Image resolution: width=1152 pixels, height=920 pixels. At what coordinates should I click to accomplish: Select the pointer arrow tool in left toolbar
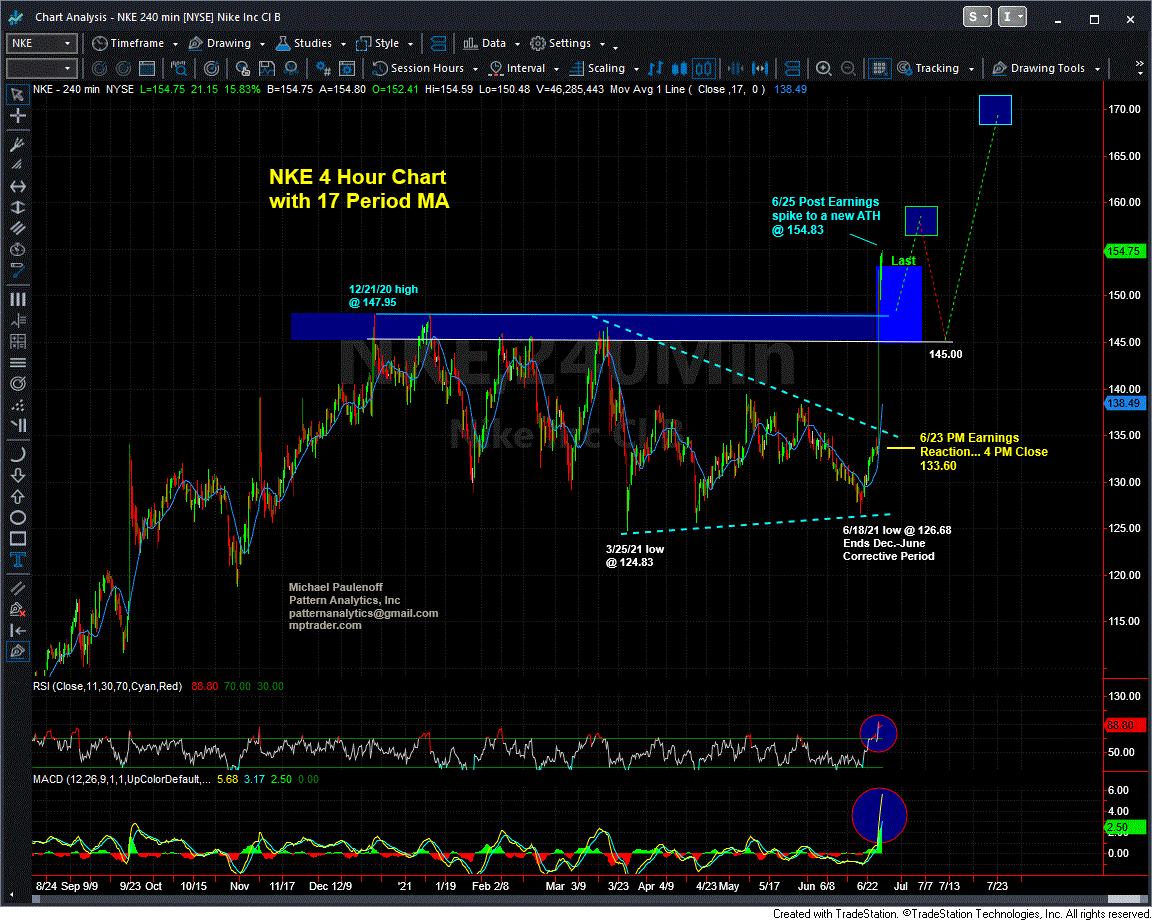click(x=17, y=94)
